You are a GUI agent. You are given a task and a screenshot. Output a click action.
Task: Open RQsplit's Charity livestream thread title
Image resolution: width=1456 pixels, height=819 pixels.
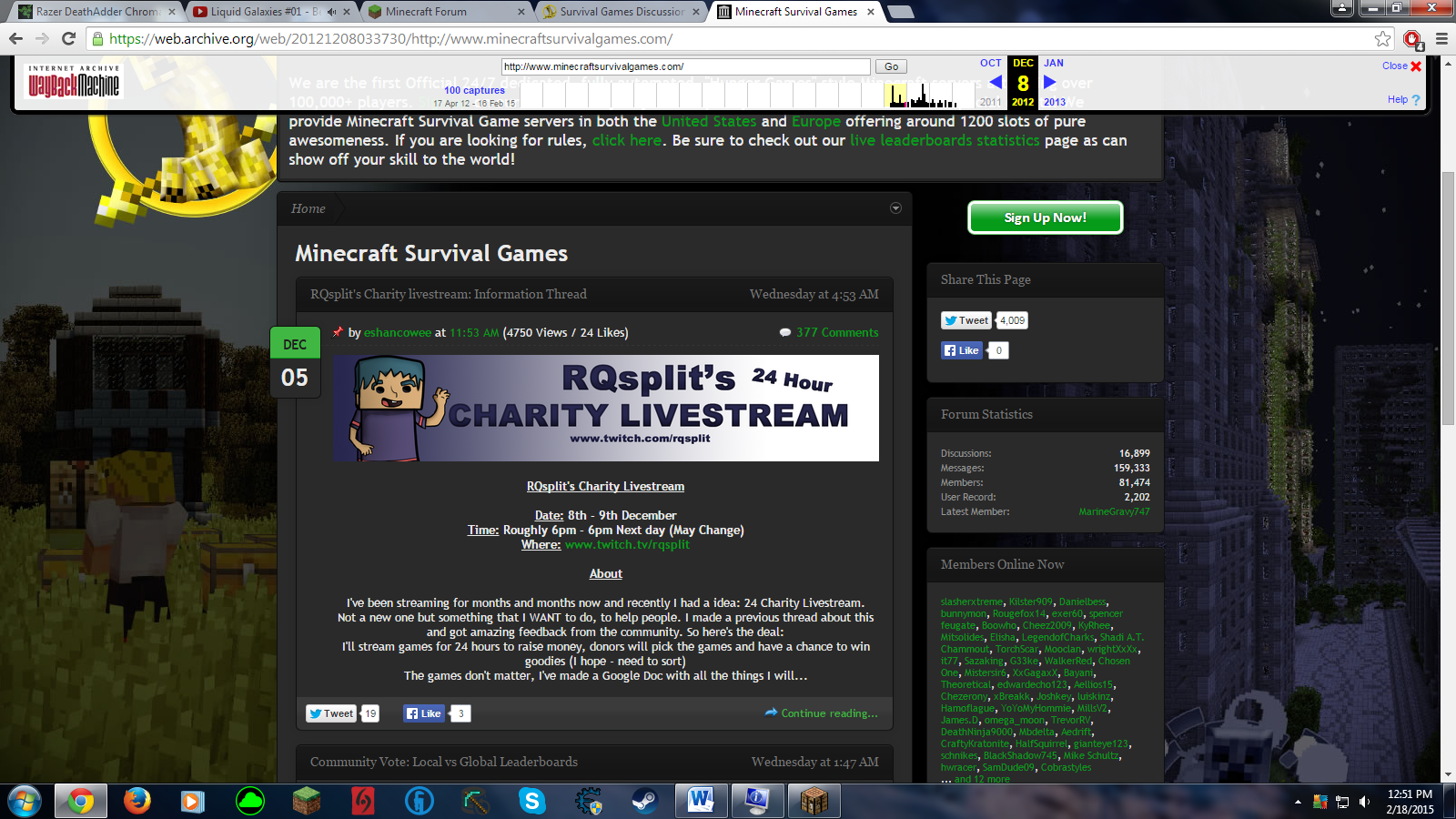point(449,294)
